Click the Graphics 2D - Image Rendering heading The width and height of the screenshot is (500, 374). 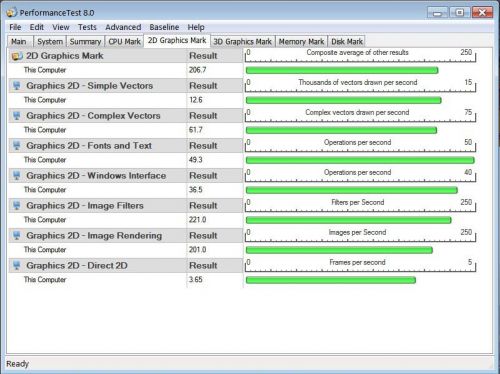click(x=94, y=236)
